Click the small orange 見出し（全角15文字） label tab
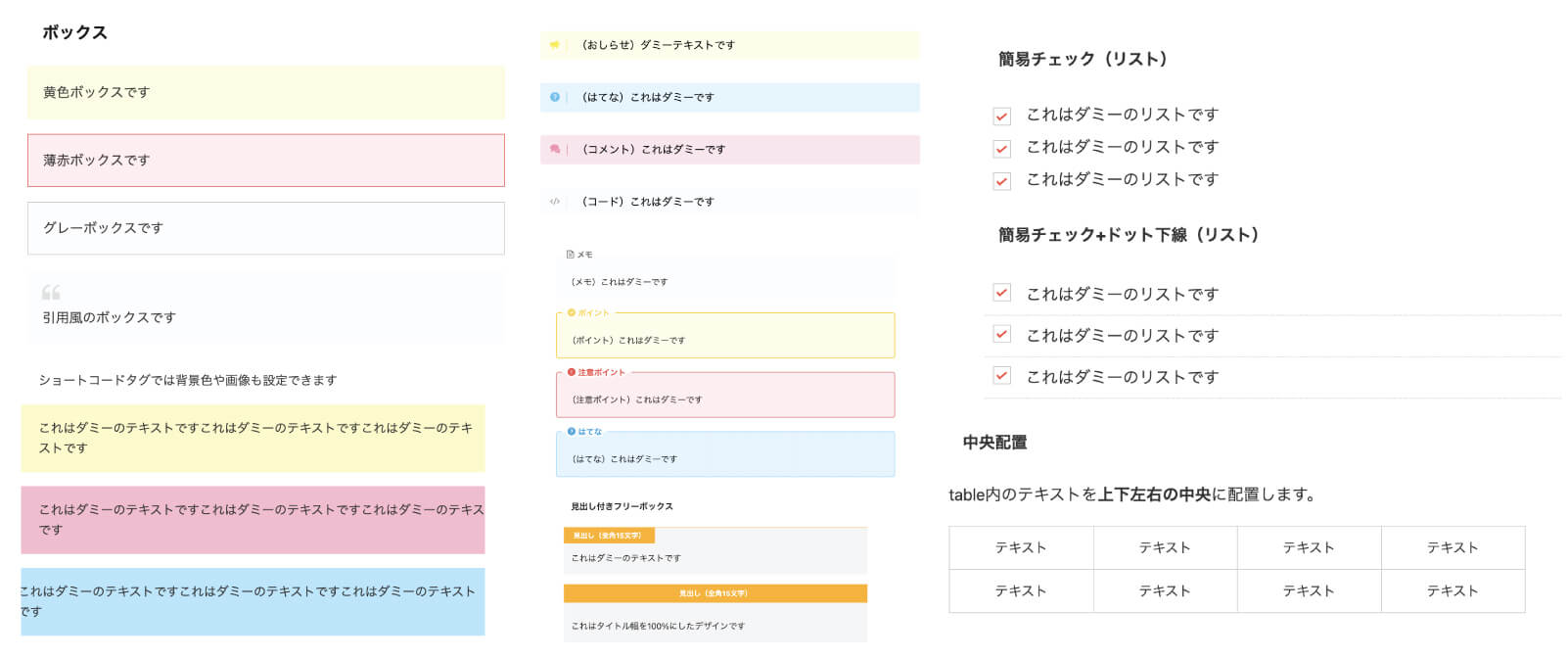 608,536
